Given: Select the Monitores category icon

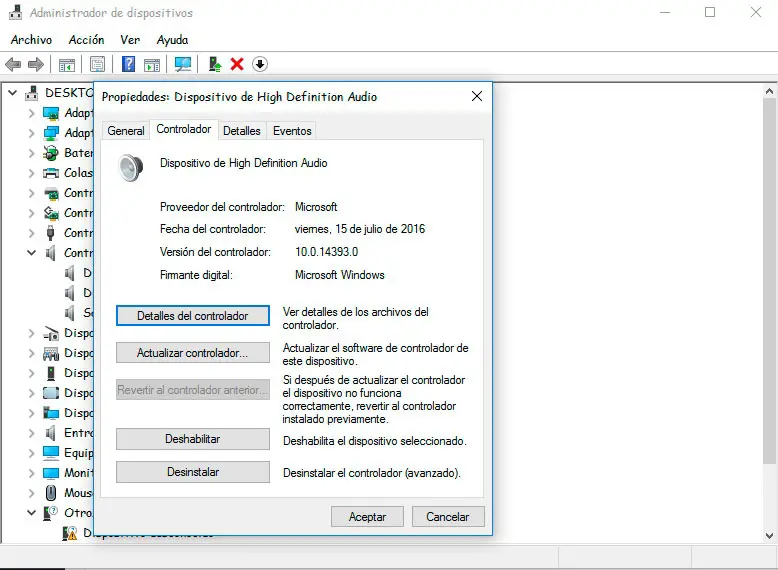Looking at the screenshot, I should click(51, 473).
